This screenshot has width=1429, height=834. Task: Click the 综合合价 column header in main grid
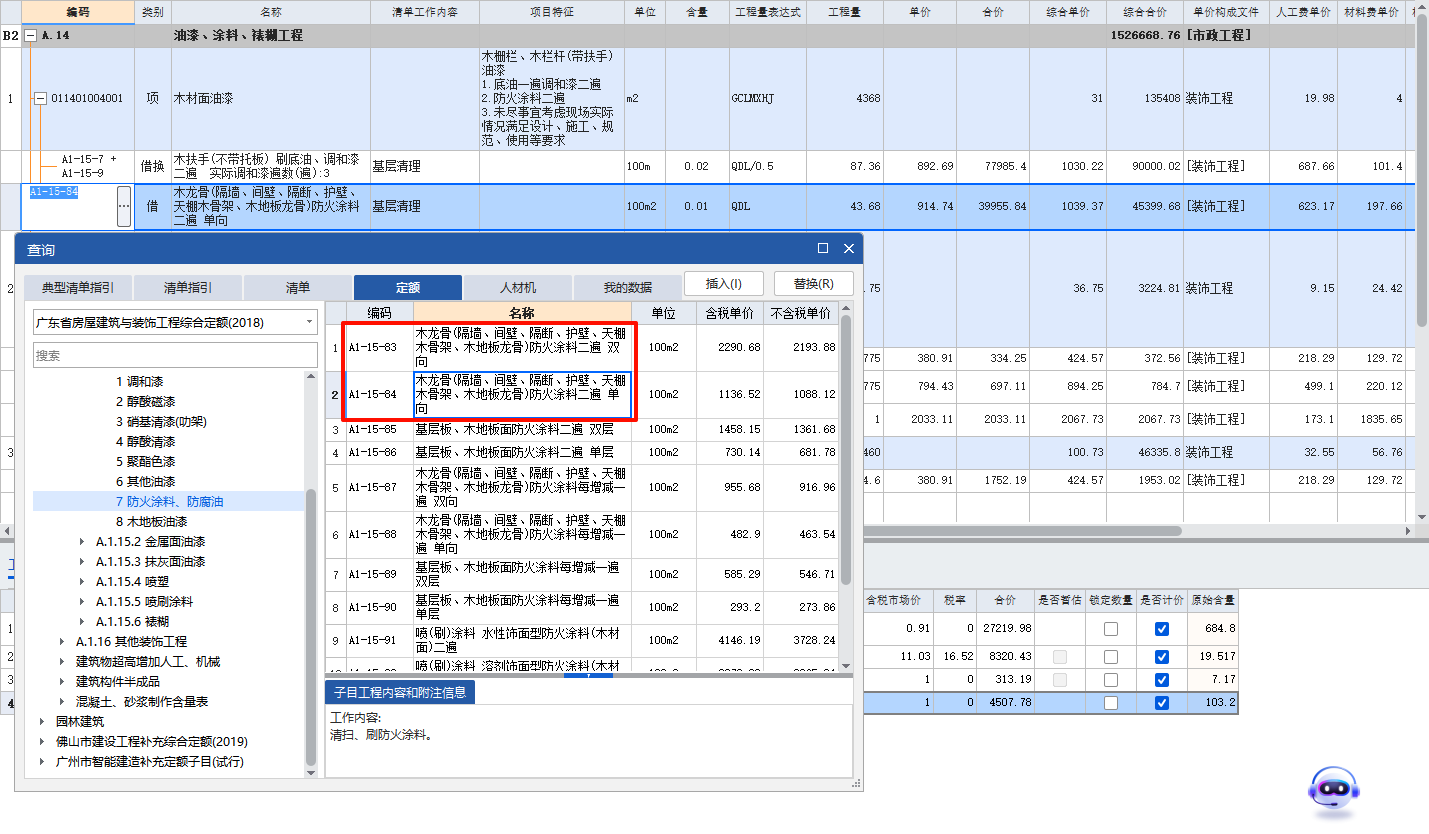[x=1145, y=13]
